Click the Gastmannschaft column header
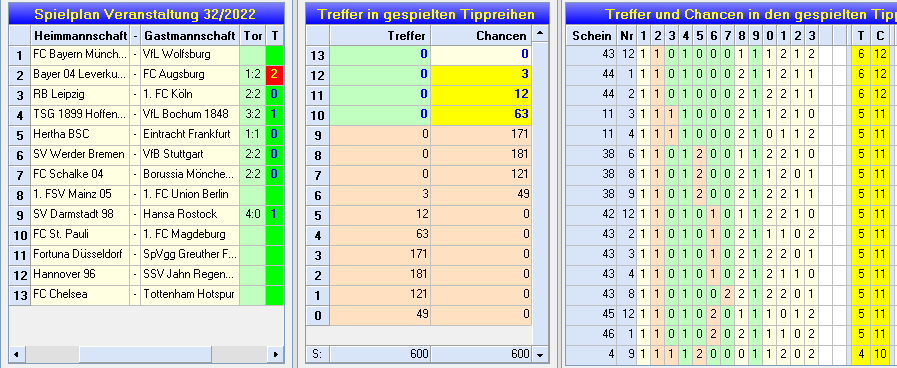The width and height of the screenshot is (897, 368). [190, 36]
